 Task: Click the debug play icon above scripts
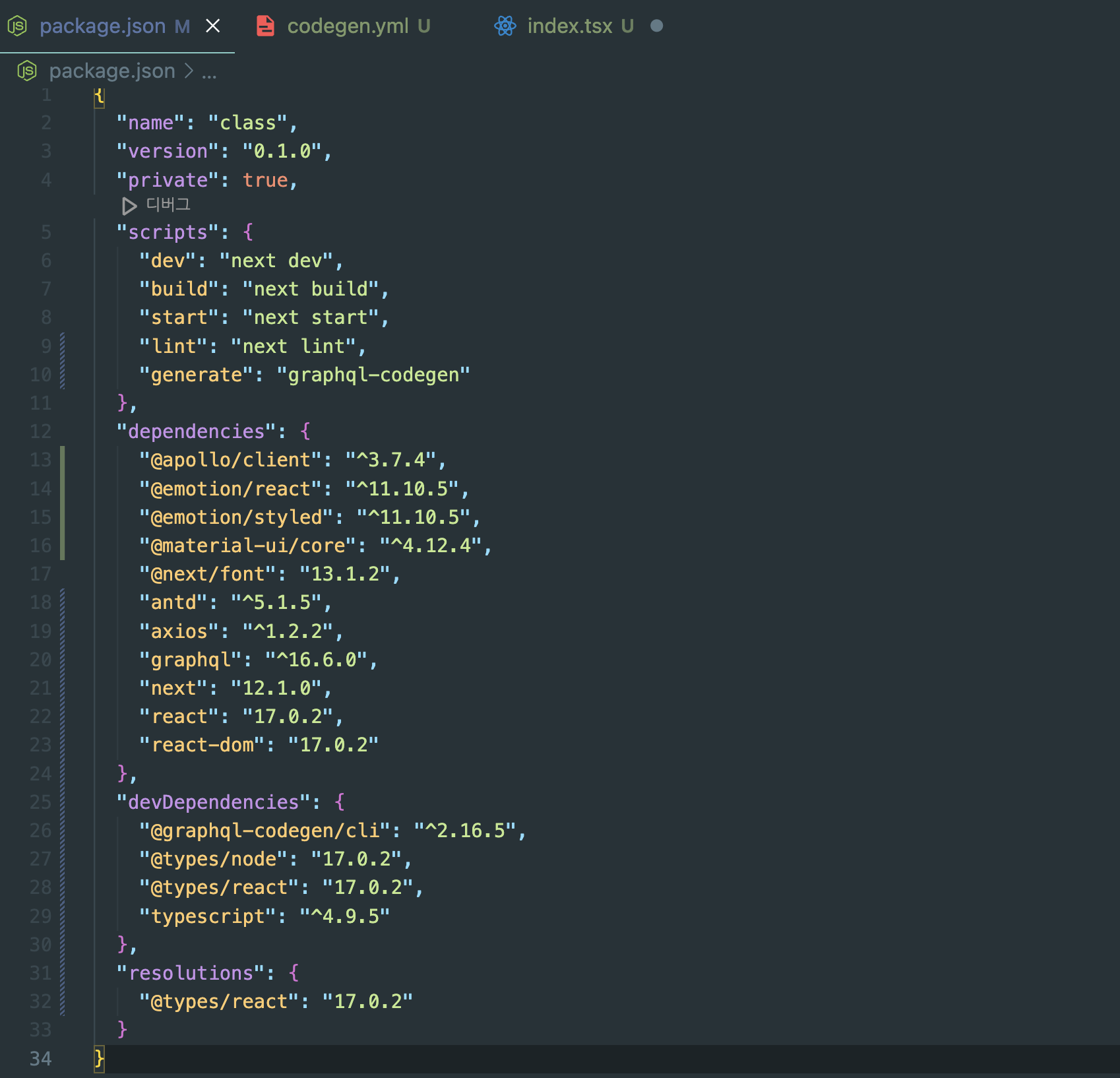click(x=129, y=206)
